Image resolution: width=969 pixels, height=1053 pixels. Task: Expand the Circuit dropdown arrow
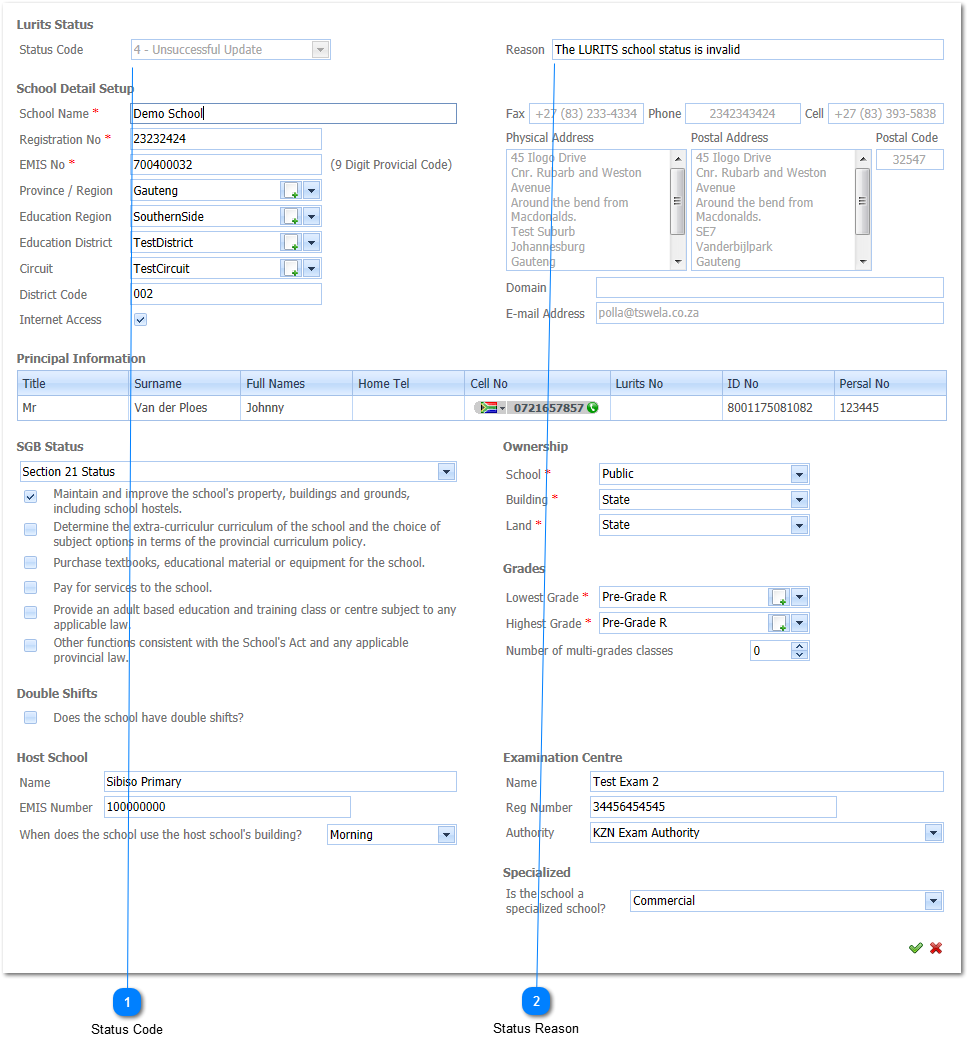pos(312,269)
